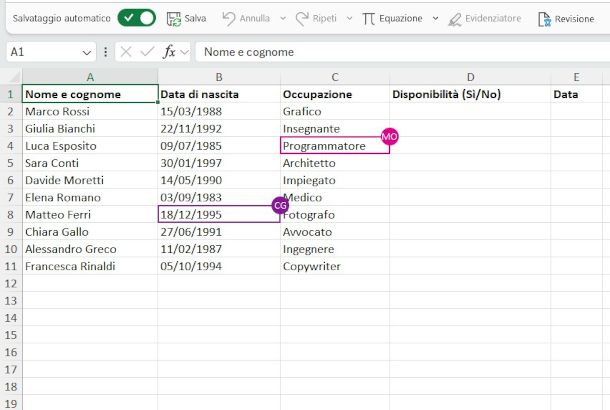
Task: Select the date 09/07/1985
Action: click(219, 146)
